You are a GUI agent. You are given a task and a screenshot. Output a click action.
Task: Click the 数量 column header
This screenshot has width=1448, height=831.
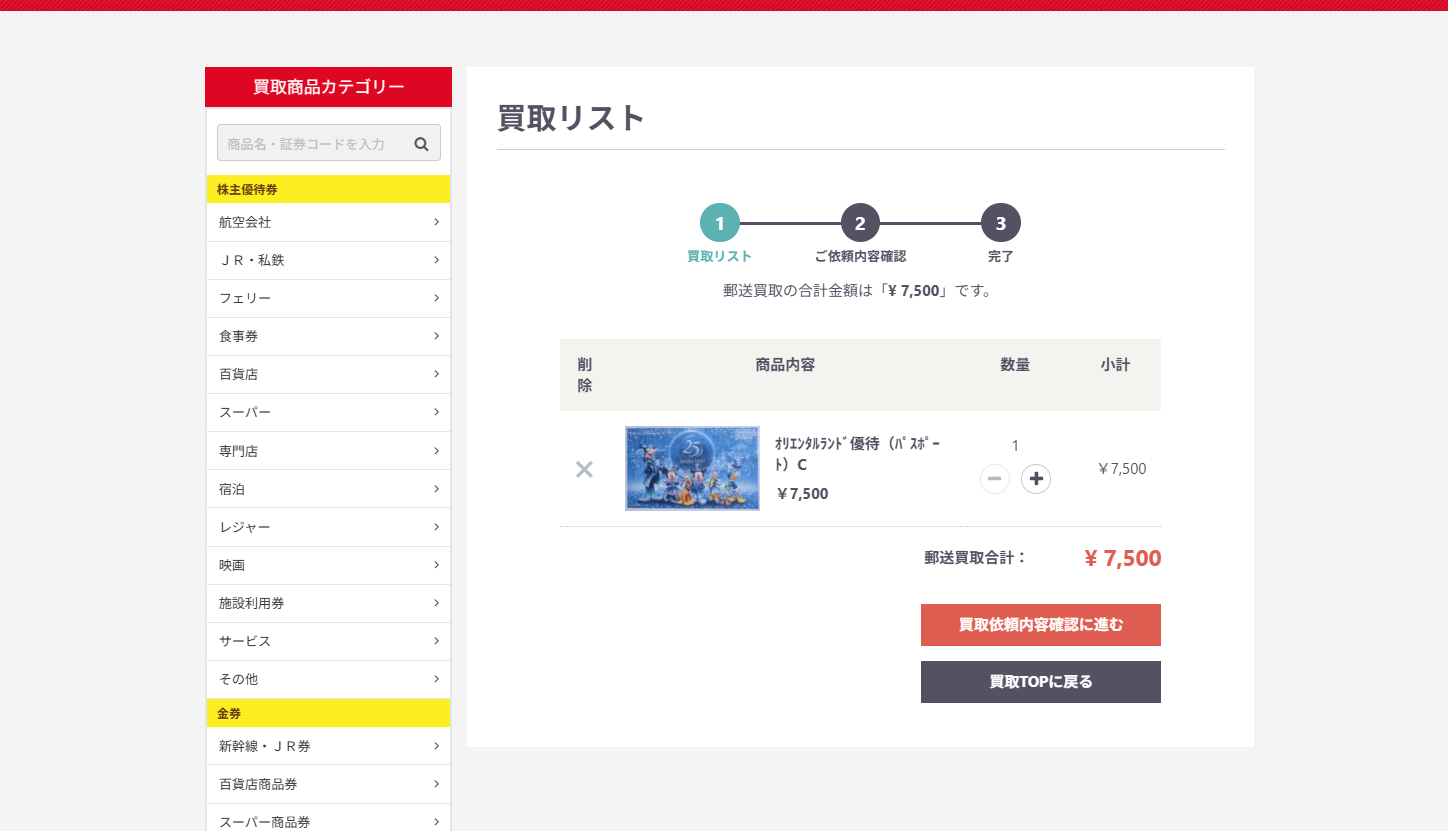(1015, 365)
